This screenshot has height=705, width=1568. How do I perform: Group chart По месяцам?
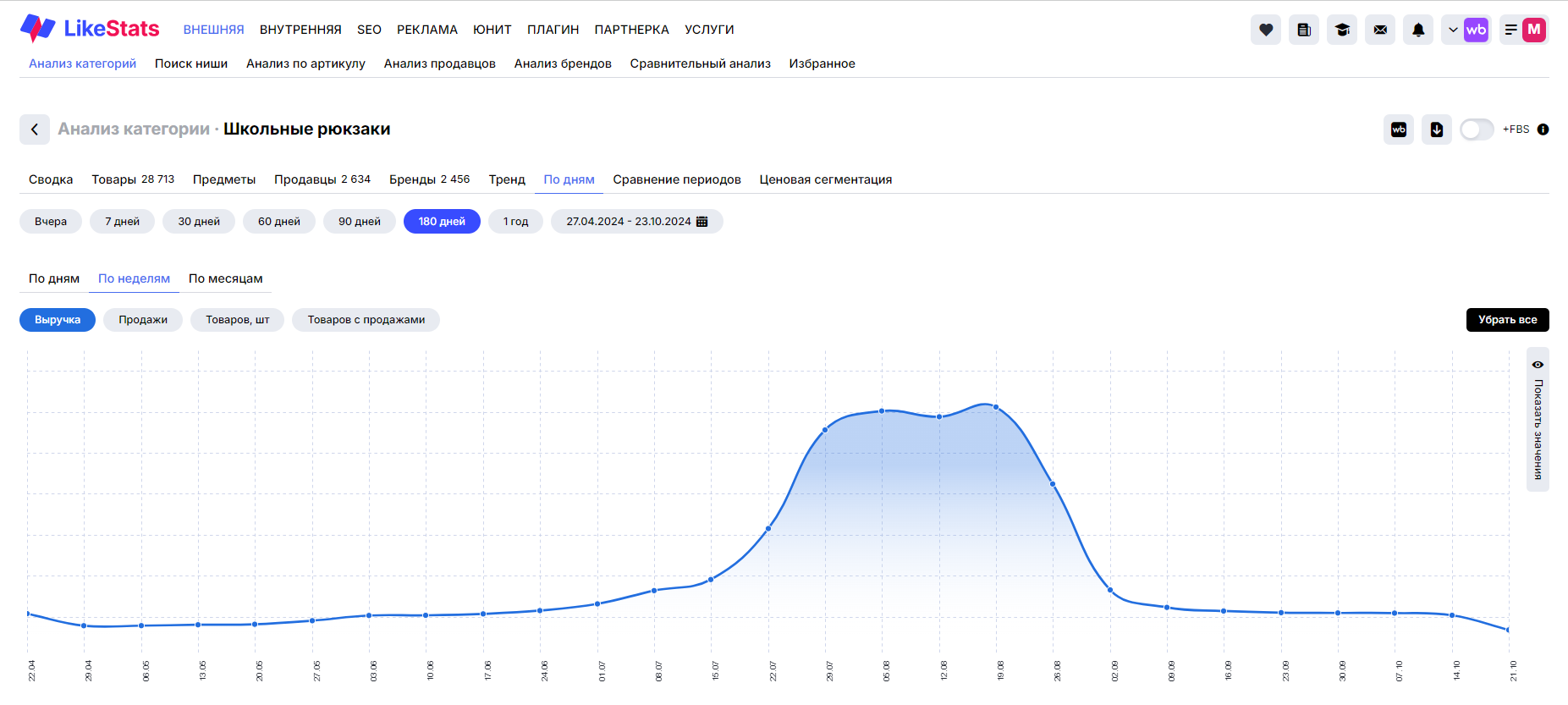(x=226, y=278)
